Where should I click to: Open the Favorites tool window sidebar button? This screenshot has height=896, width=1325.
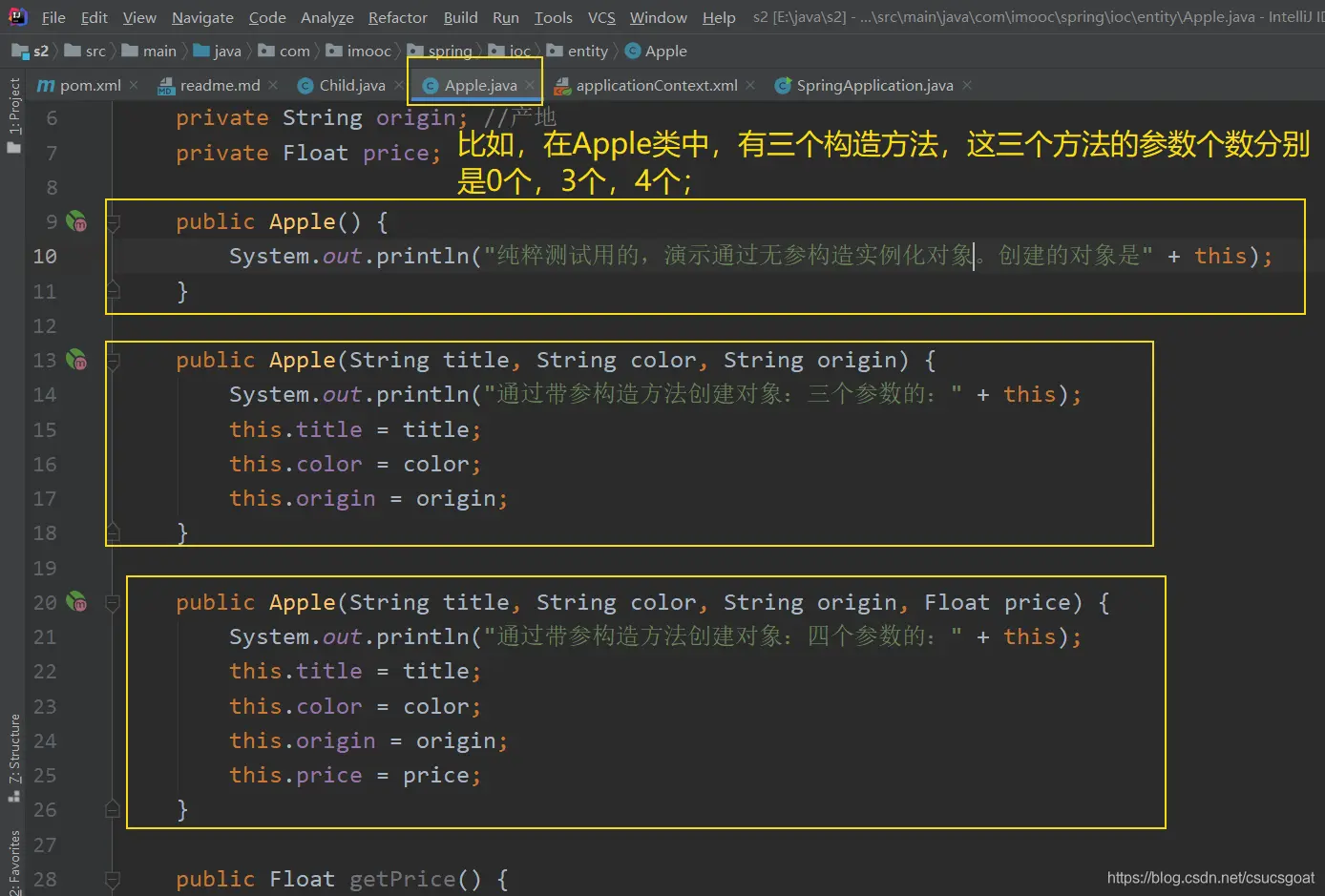(13, 862)
